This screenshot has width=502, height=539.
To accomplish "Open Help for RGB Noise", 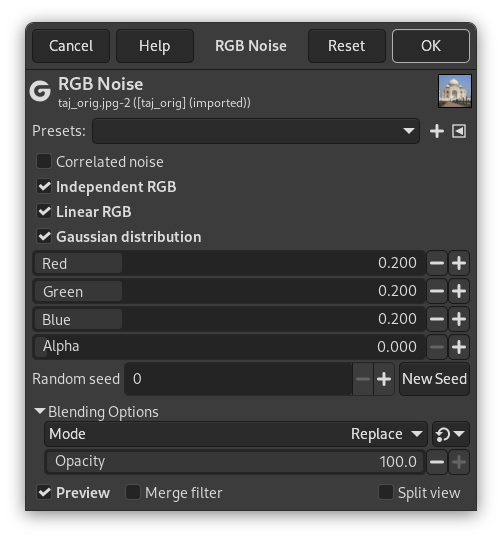I will (155, 46).
